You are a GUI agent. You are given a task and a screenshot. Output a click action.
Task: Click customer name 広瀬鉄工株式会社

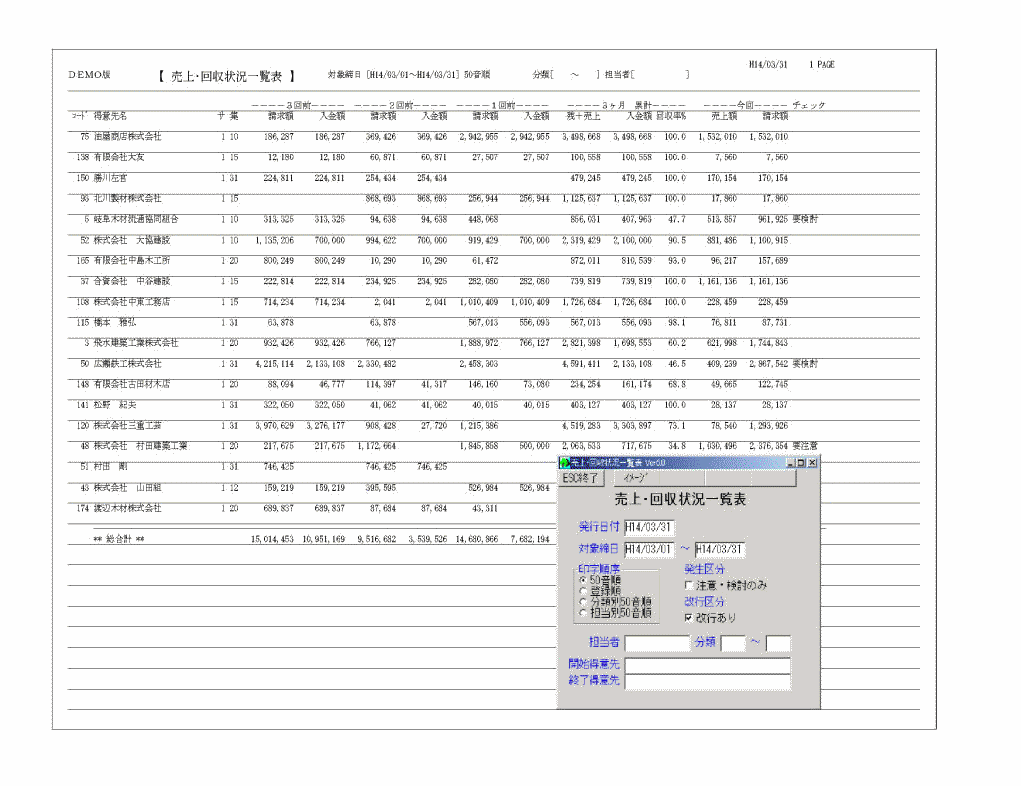point(127,363)
